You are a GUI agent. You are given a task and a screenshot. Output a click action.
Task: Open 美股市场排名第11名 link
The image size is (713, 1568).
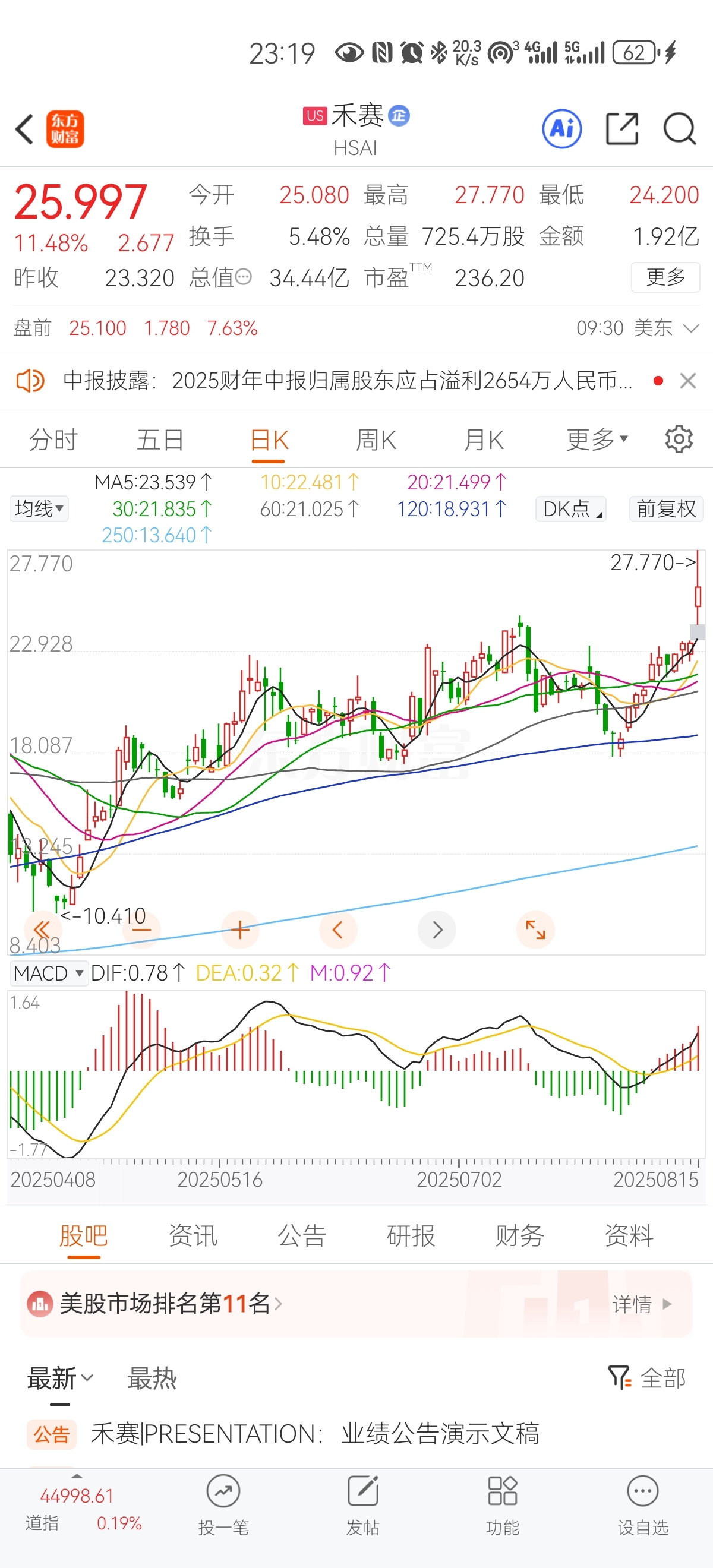(x=171, y=1304)
